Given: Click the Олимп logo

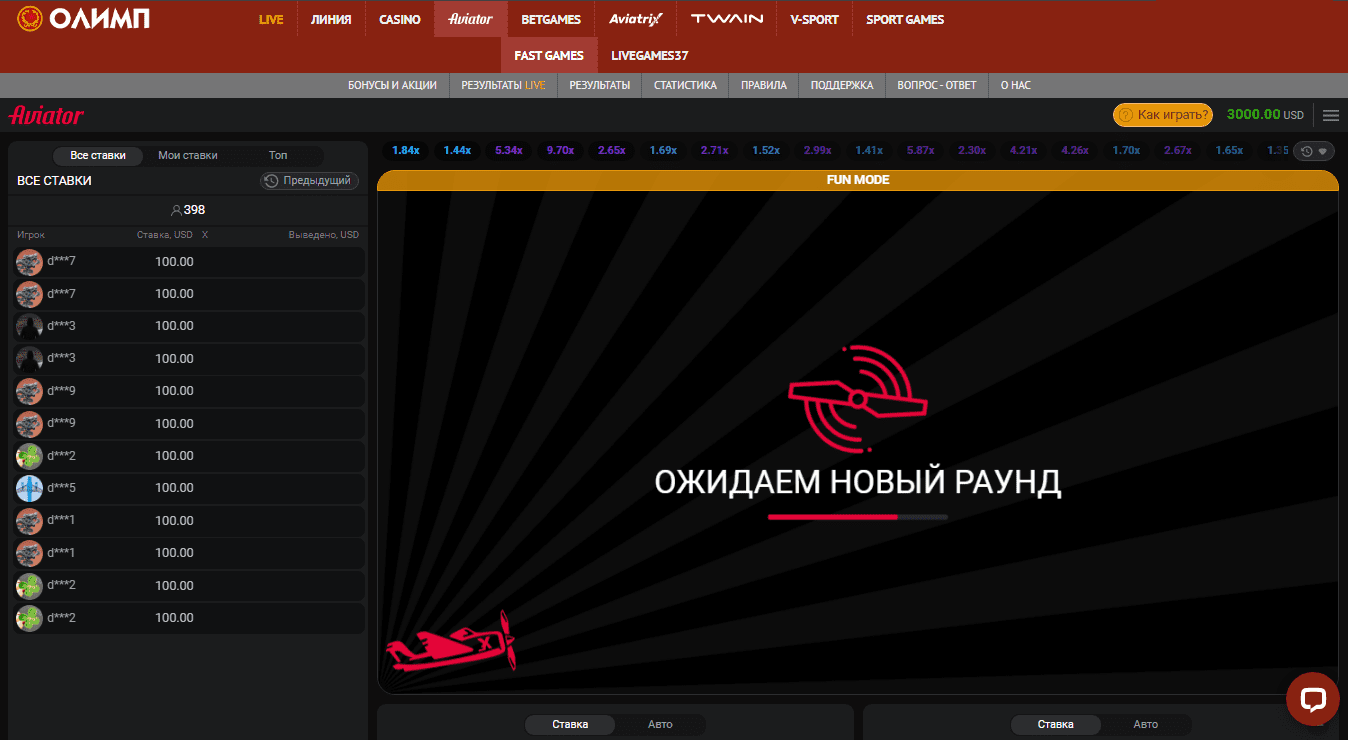Looking at the screenshot, I should pos(83,19).
